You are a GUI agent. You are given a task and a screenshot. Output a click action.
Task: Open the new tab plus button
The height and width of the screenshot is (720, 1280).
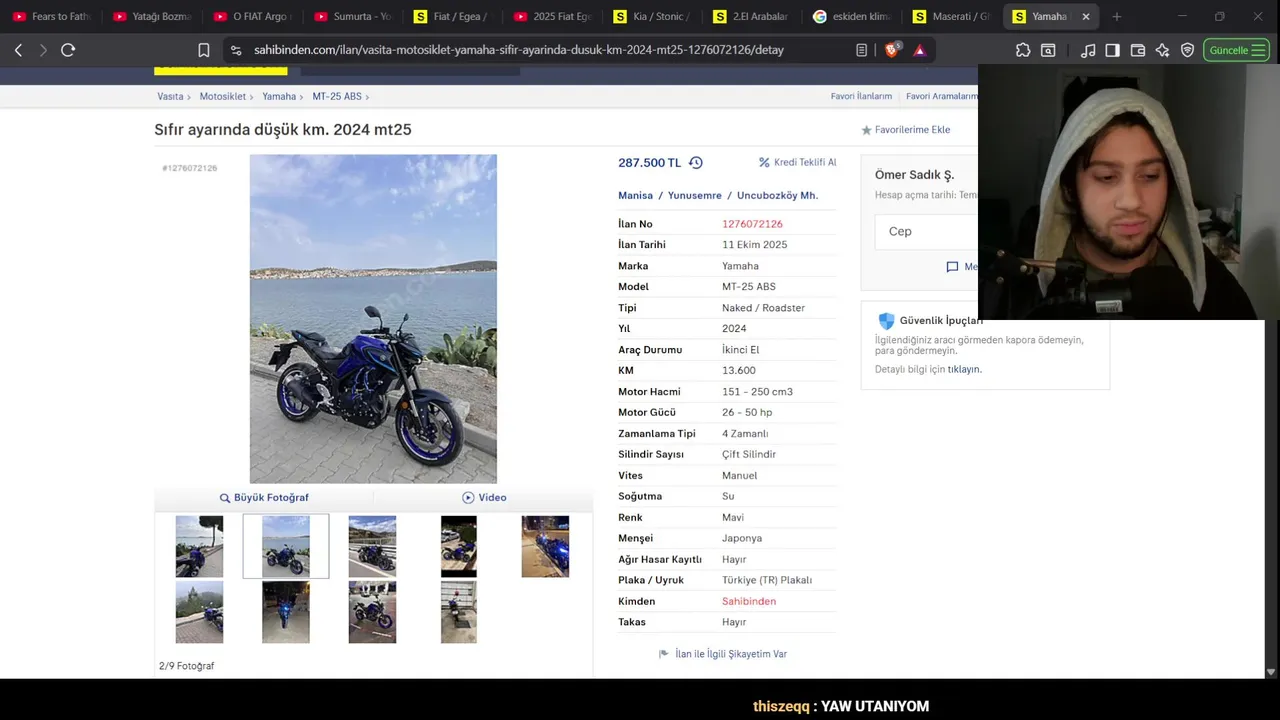(1117, 16)
